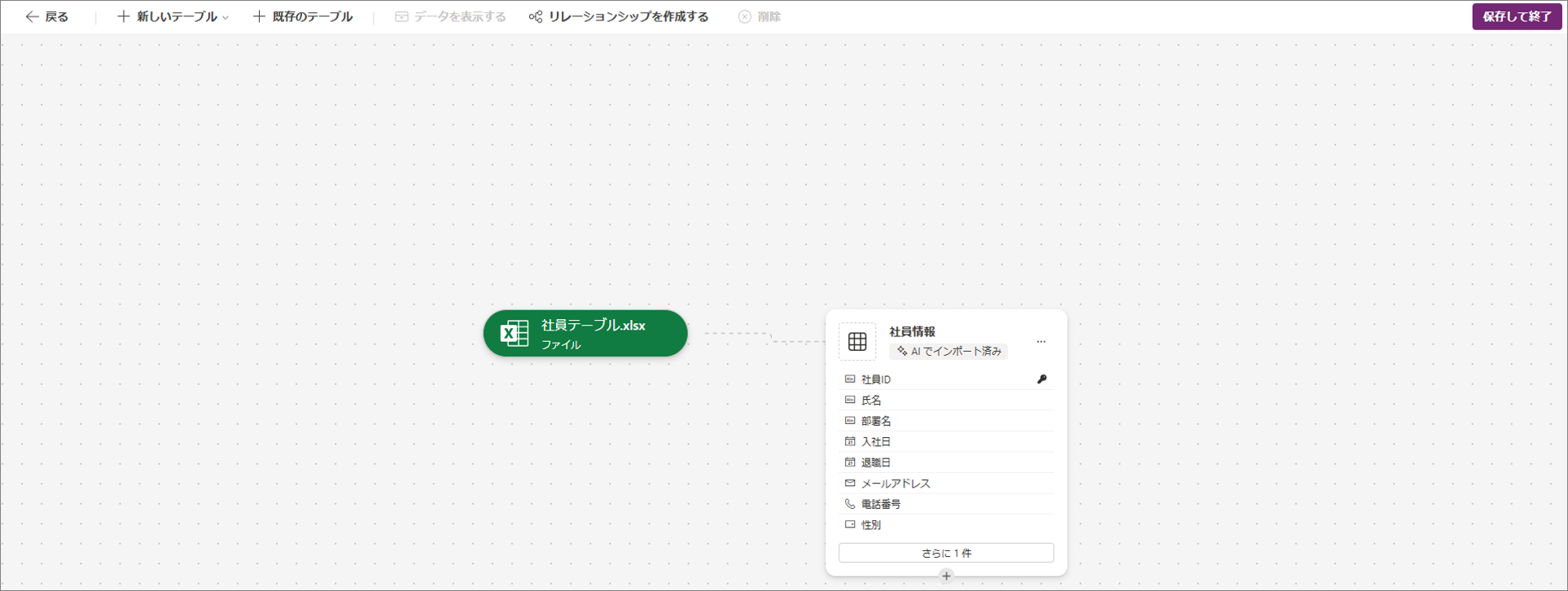Select the 部署名 column row
Screen dimensions: 1568x591
coord(946,421)
